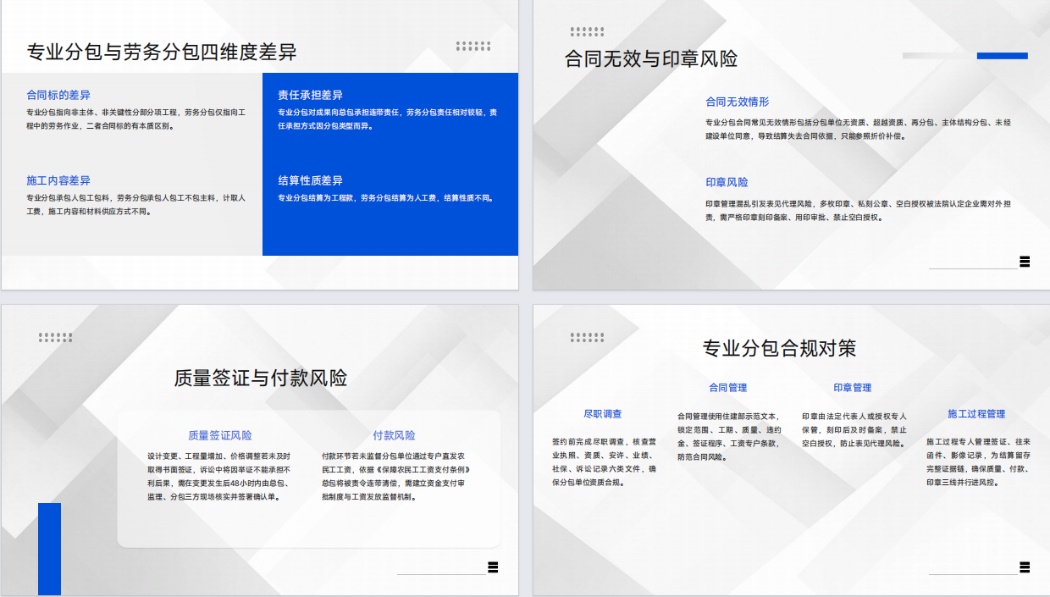Click the blue vertical block on 质量签证与付款风险 slide

point(49,549)
